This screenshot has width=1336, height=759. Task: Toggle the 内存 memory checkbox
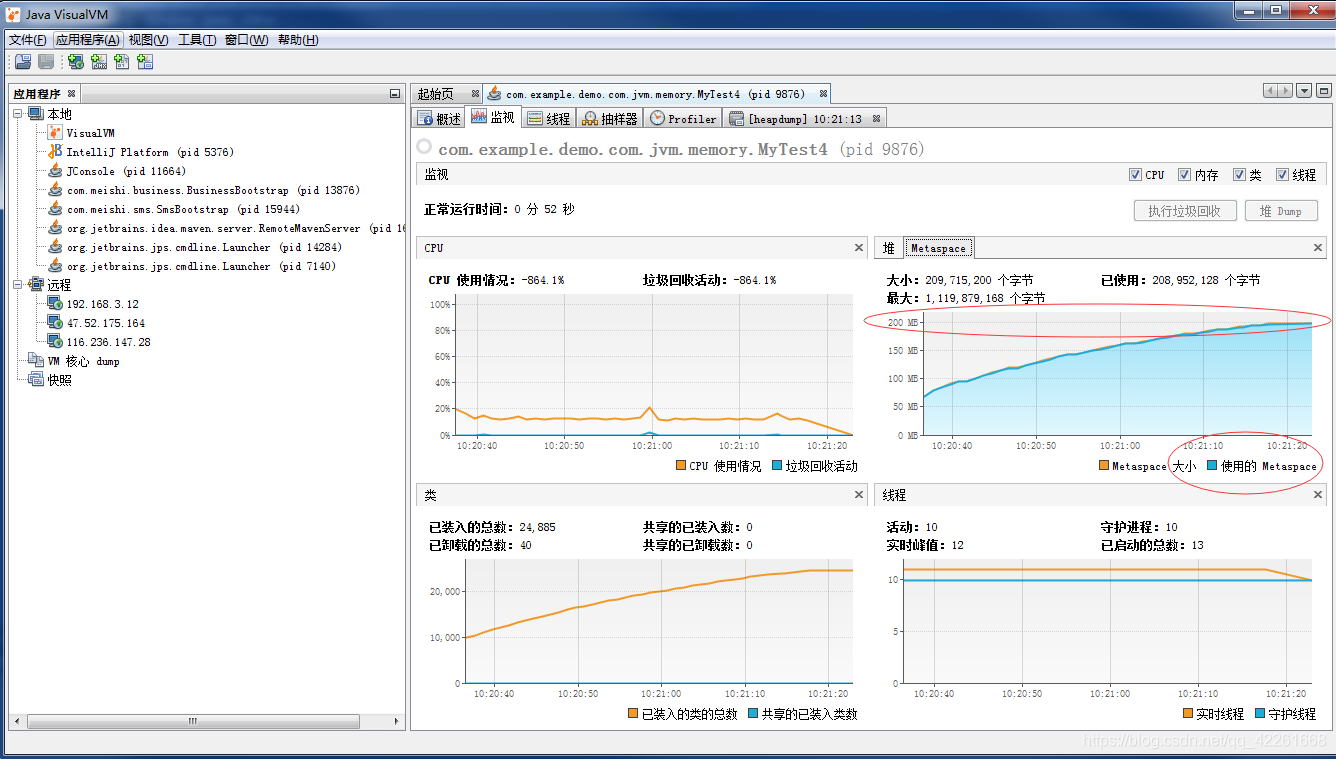coord(1184,175)
